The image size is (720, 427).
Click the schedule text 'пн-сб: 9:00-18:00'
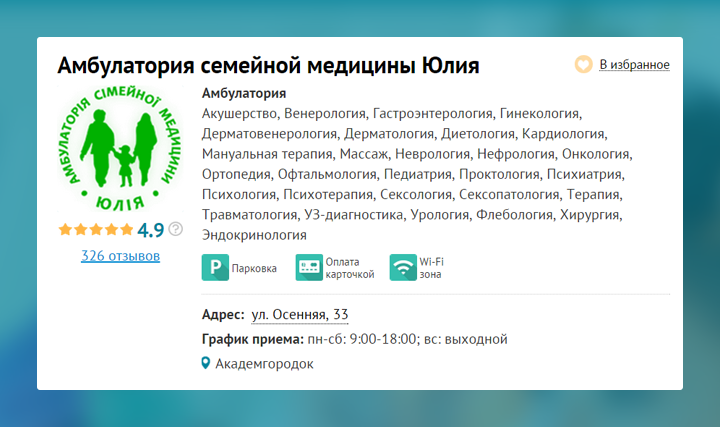tap(362, 339)
